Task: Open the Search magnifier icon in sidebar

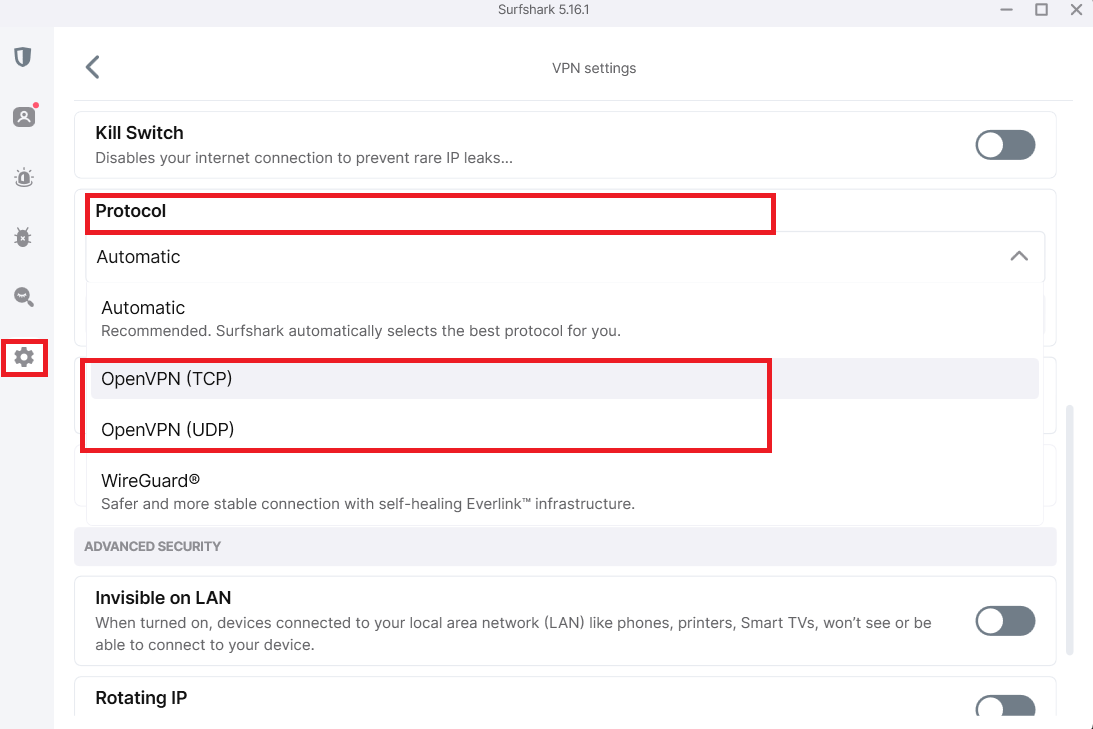Action: click(24, 297)
